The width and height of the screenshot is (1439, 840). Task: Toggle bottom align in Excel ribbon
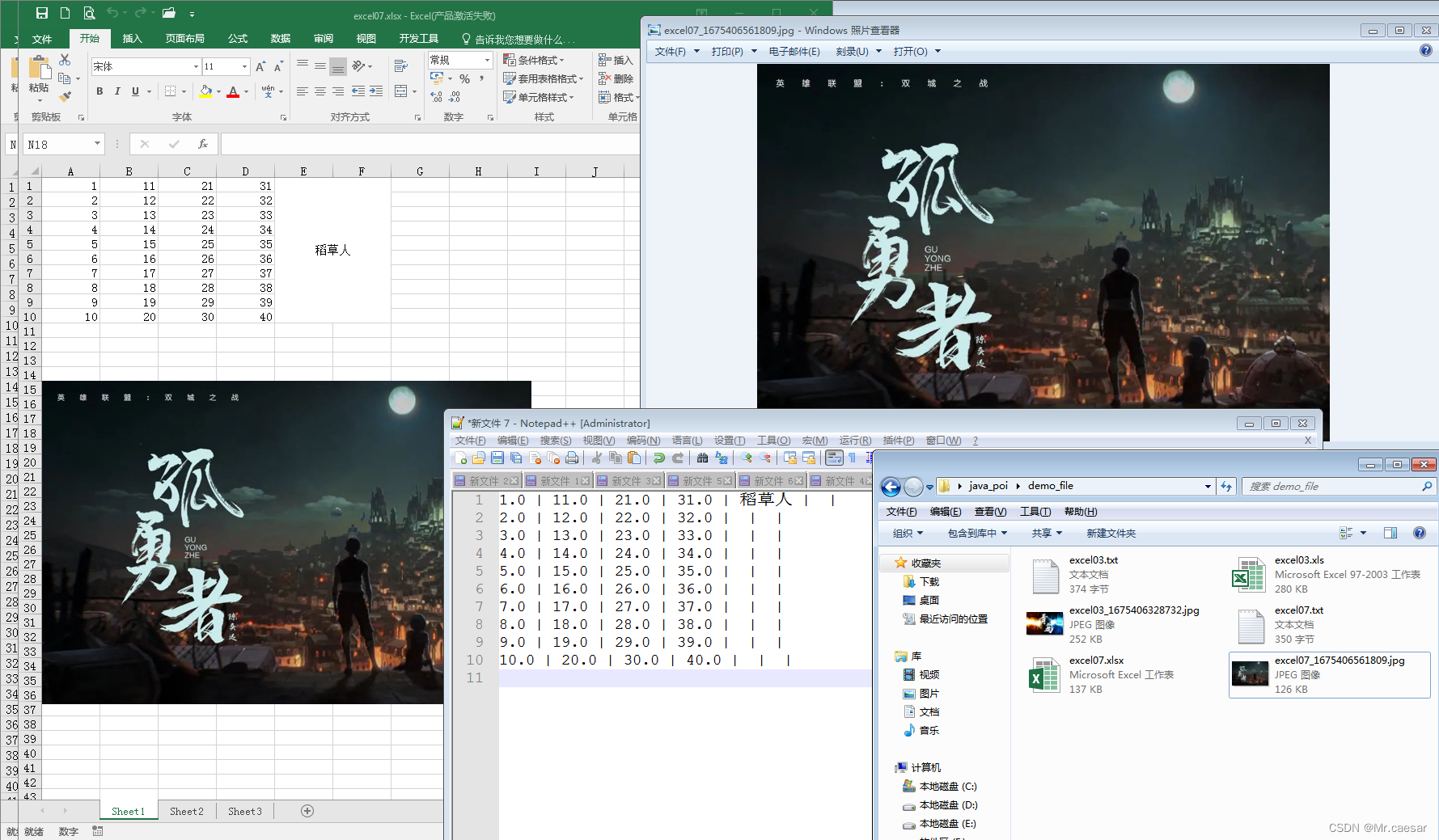pyautogui.click(x=338, y=66)
